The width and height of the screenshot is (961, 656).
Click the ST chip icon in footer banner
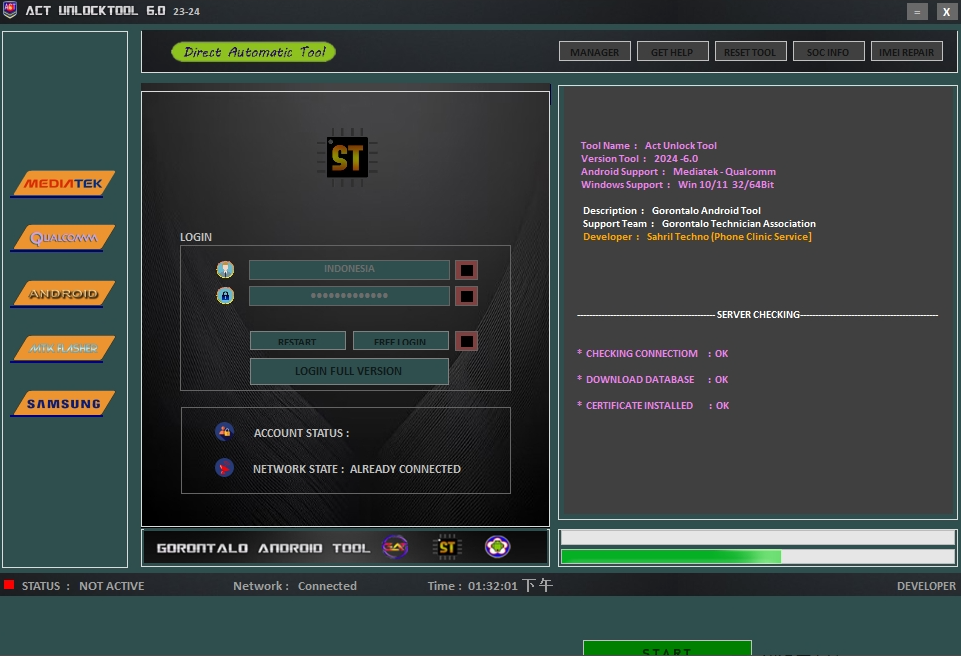(447, 547)
